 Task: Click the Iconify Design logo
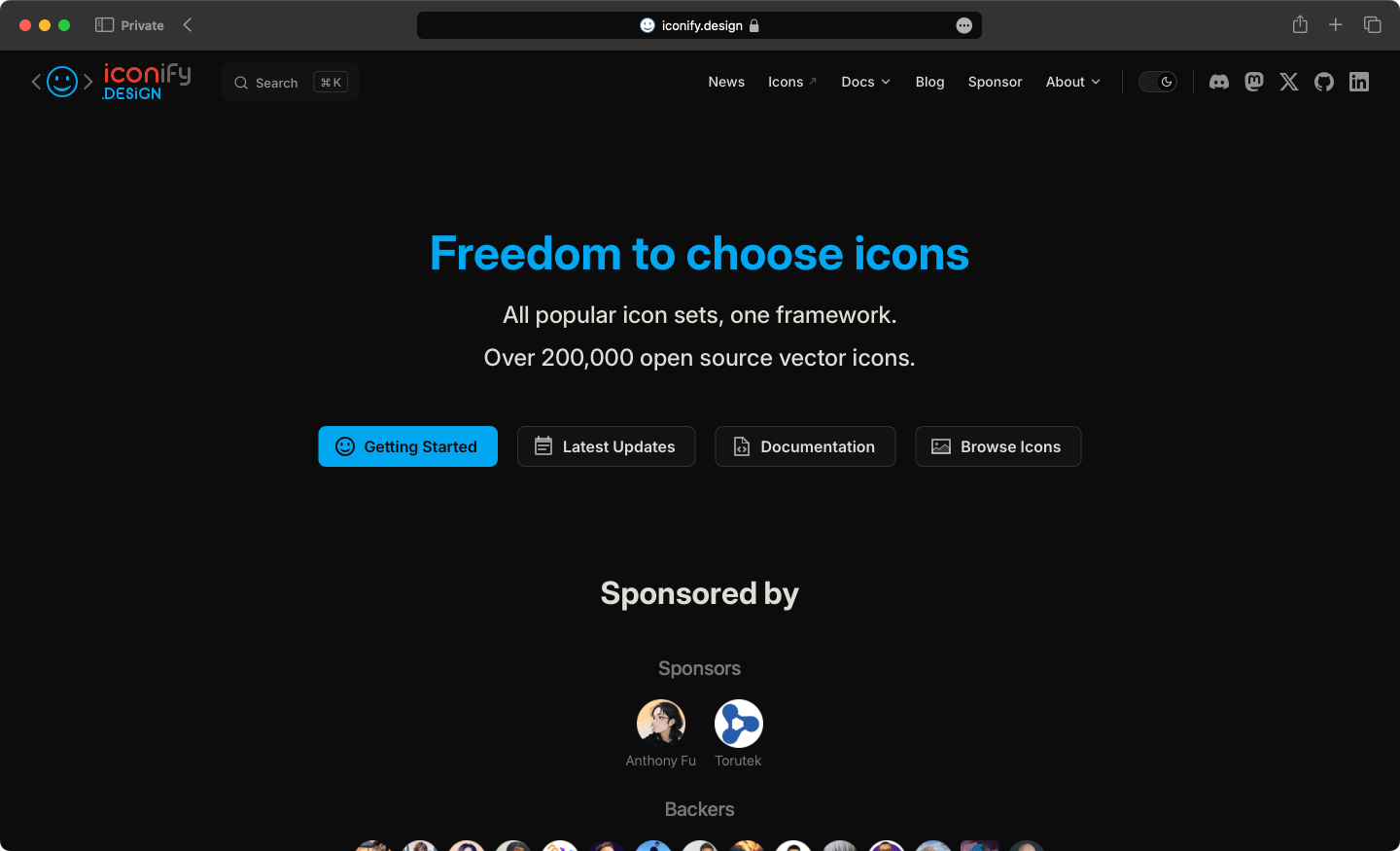[111, 82]
